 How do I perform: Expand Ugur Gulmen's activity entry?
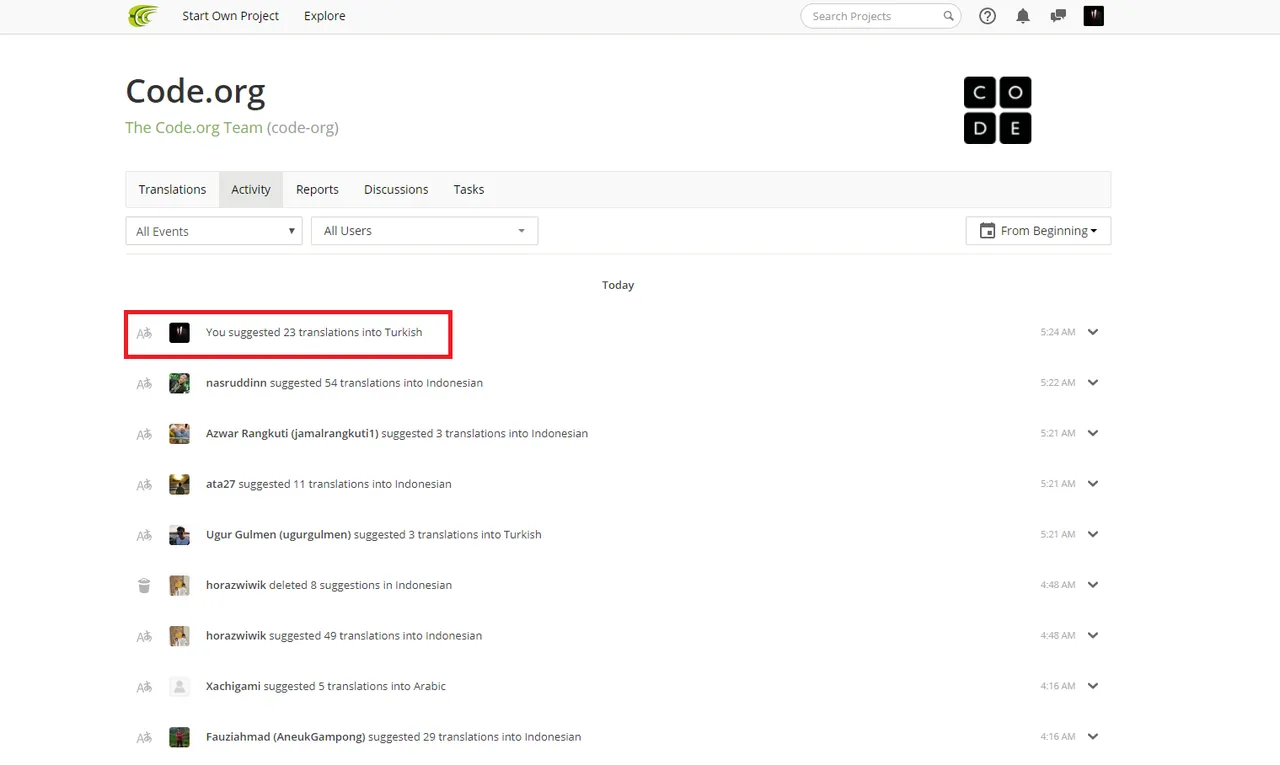[1093, 534]
